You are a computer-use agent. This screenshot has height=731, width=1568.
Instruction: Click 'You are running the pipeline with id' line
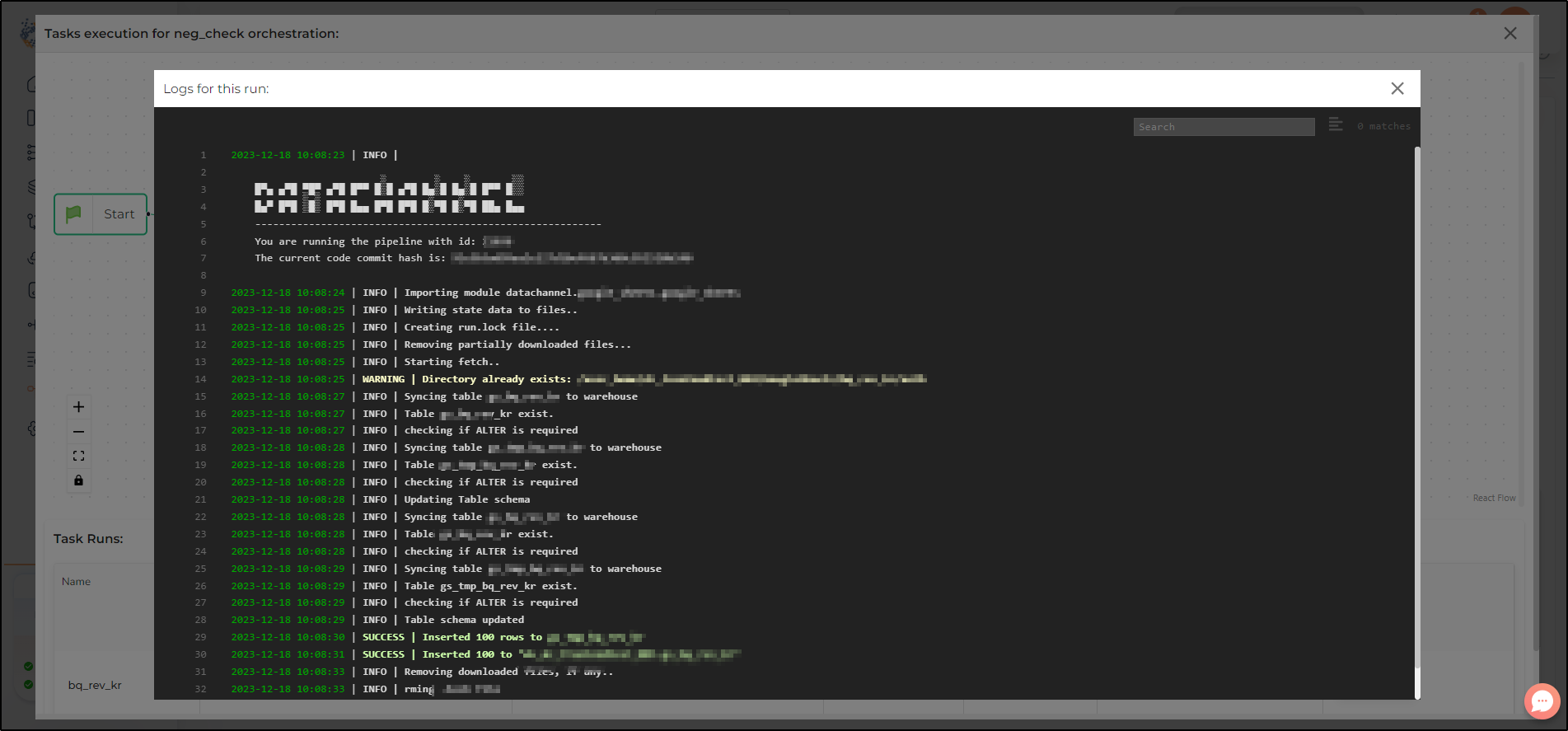tap(384, 241)
